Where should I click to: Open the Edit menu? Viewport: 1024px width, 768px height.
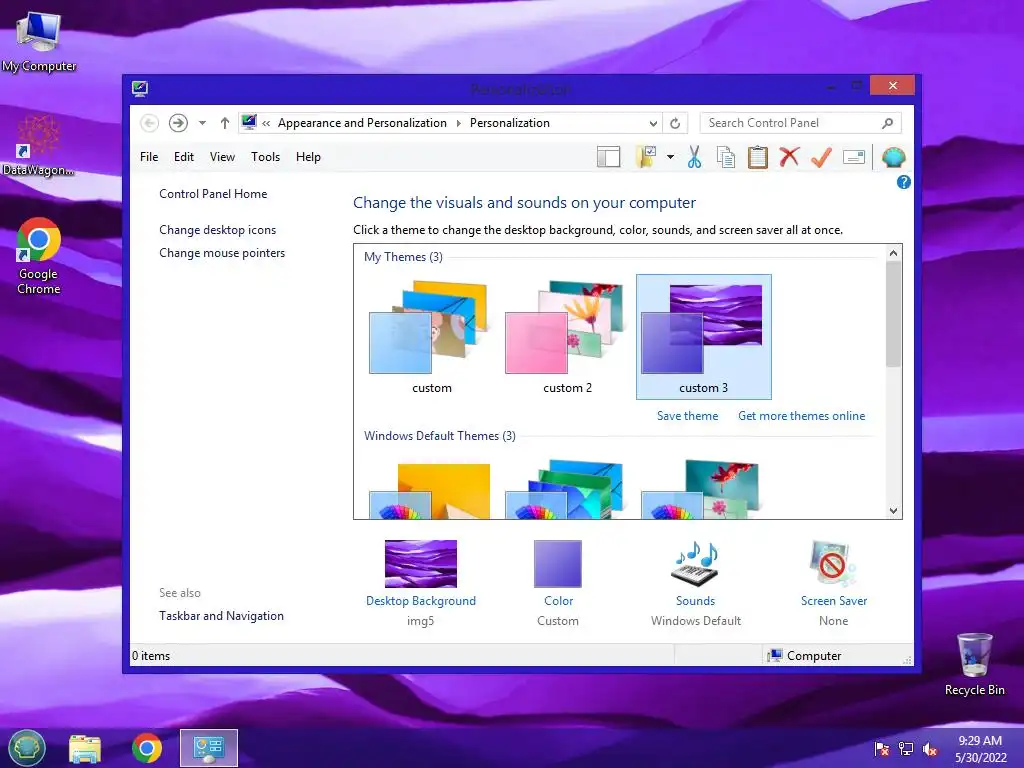point(184,157)
